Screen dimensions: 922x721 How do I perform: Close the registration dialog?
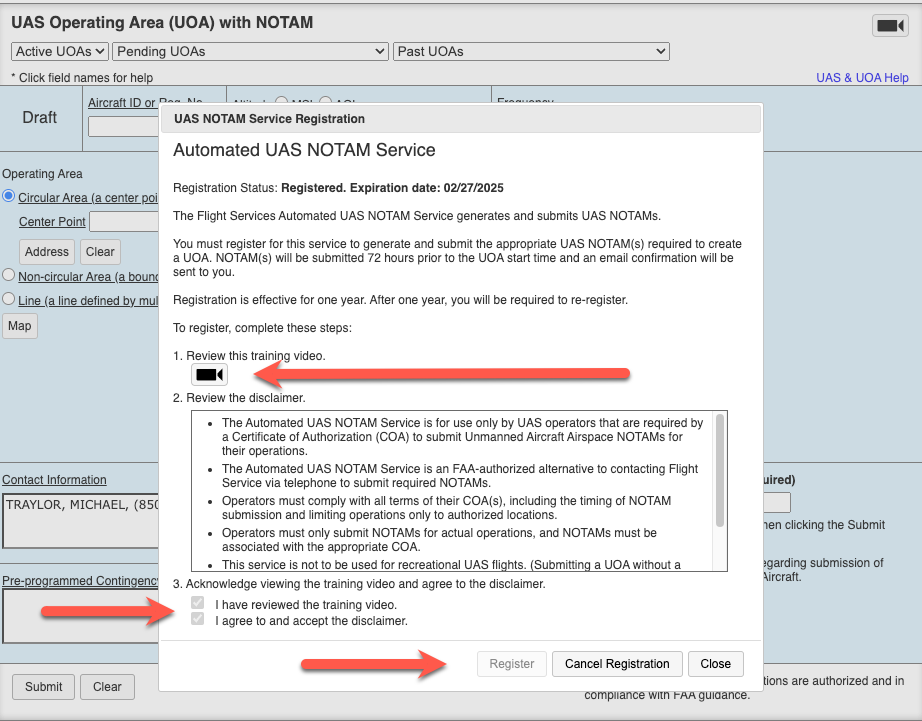pos(716,664)
